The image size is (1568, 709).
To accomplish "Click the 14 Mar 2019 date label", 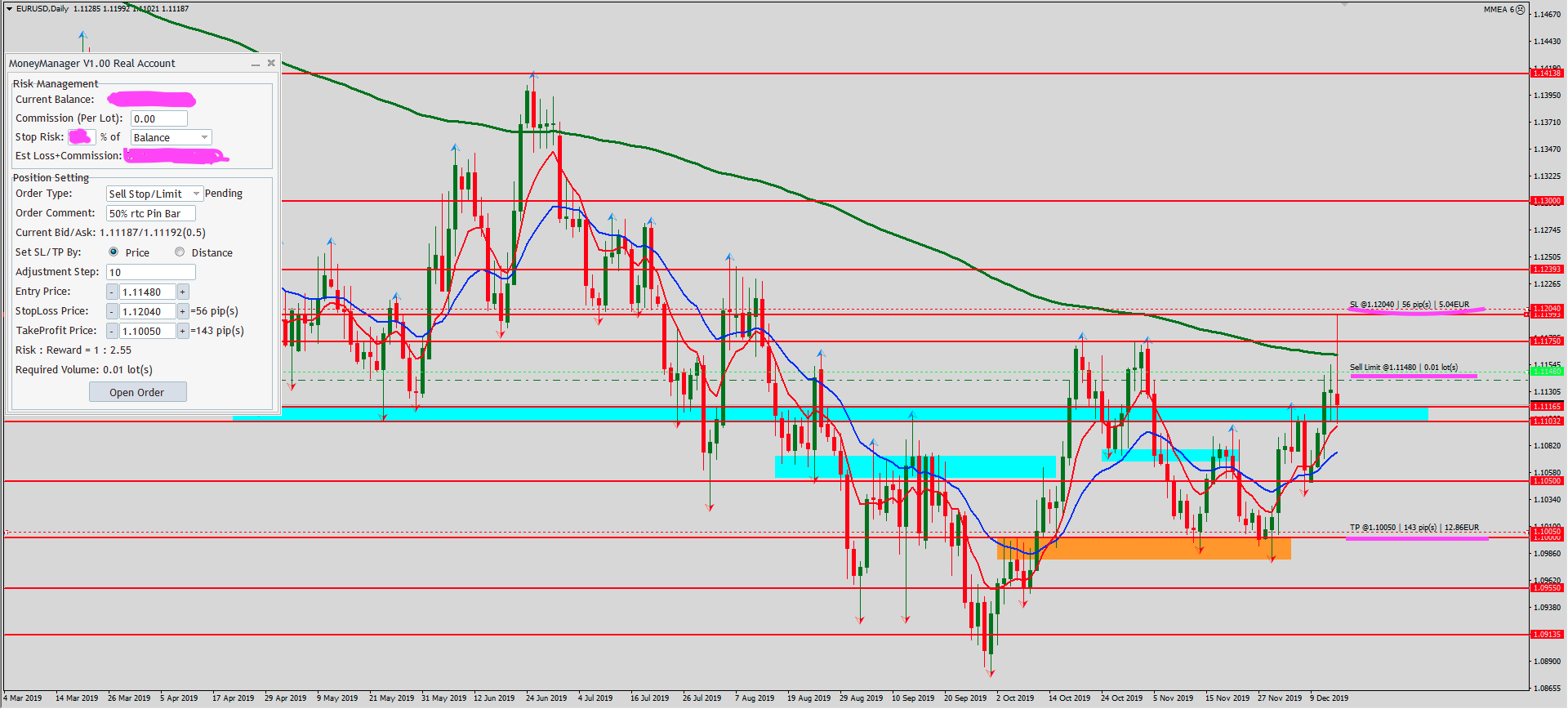I will click(x=77, y=698).
